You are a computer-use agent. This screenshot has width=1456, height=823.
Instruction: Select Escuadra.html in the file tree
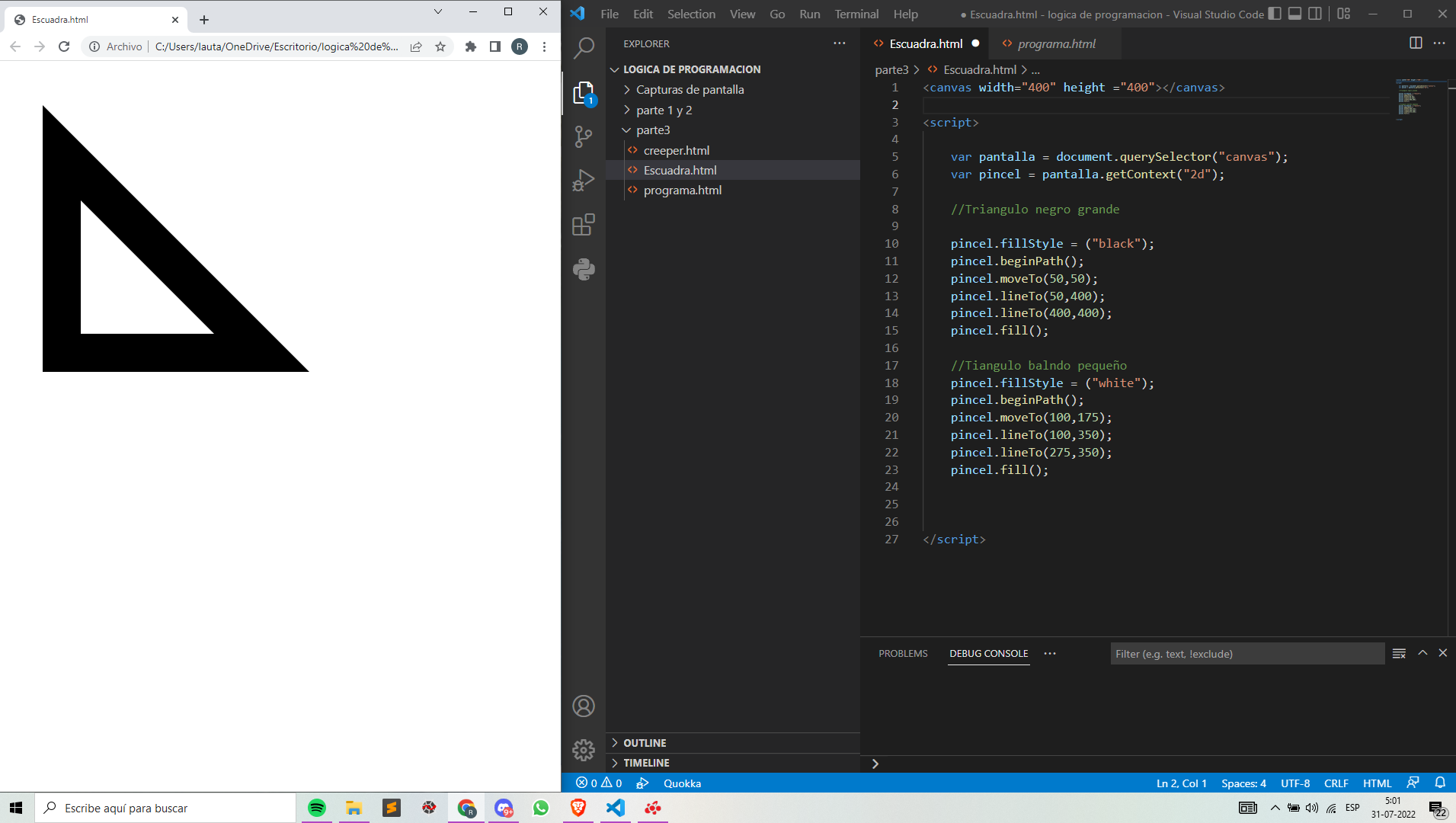tap(680, 170)
